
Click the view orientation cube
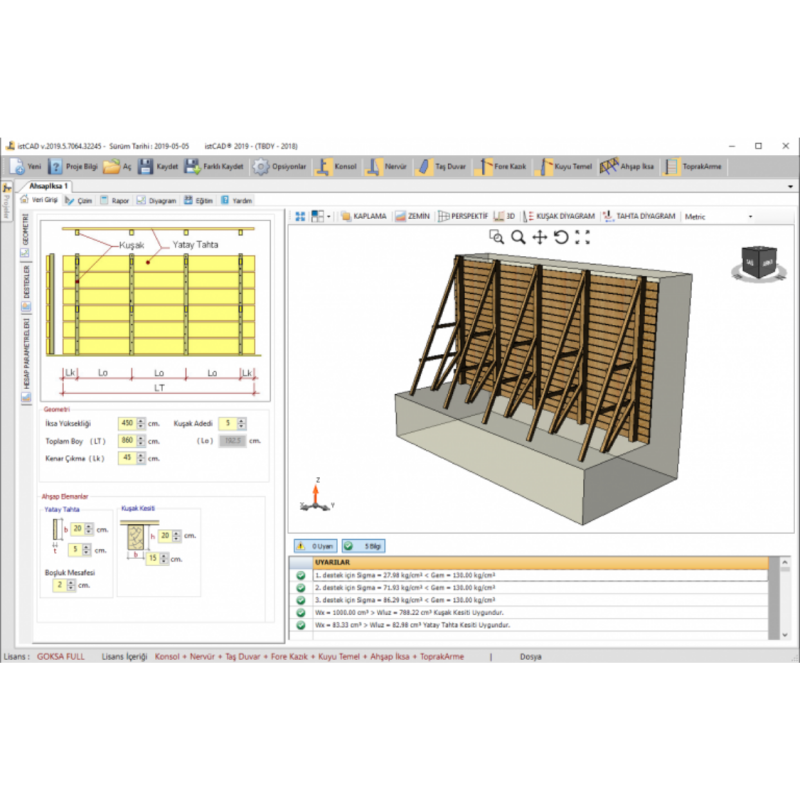(x=759, y=263)
